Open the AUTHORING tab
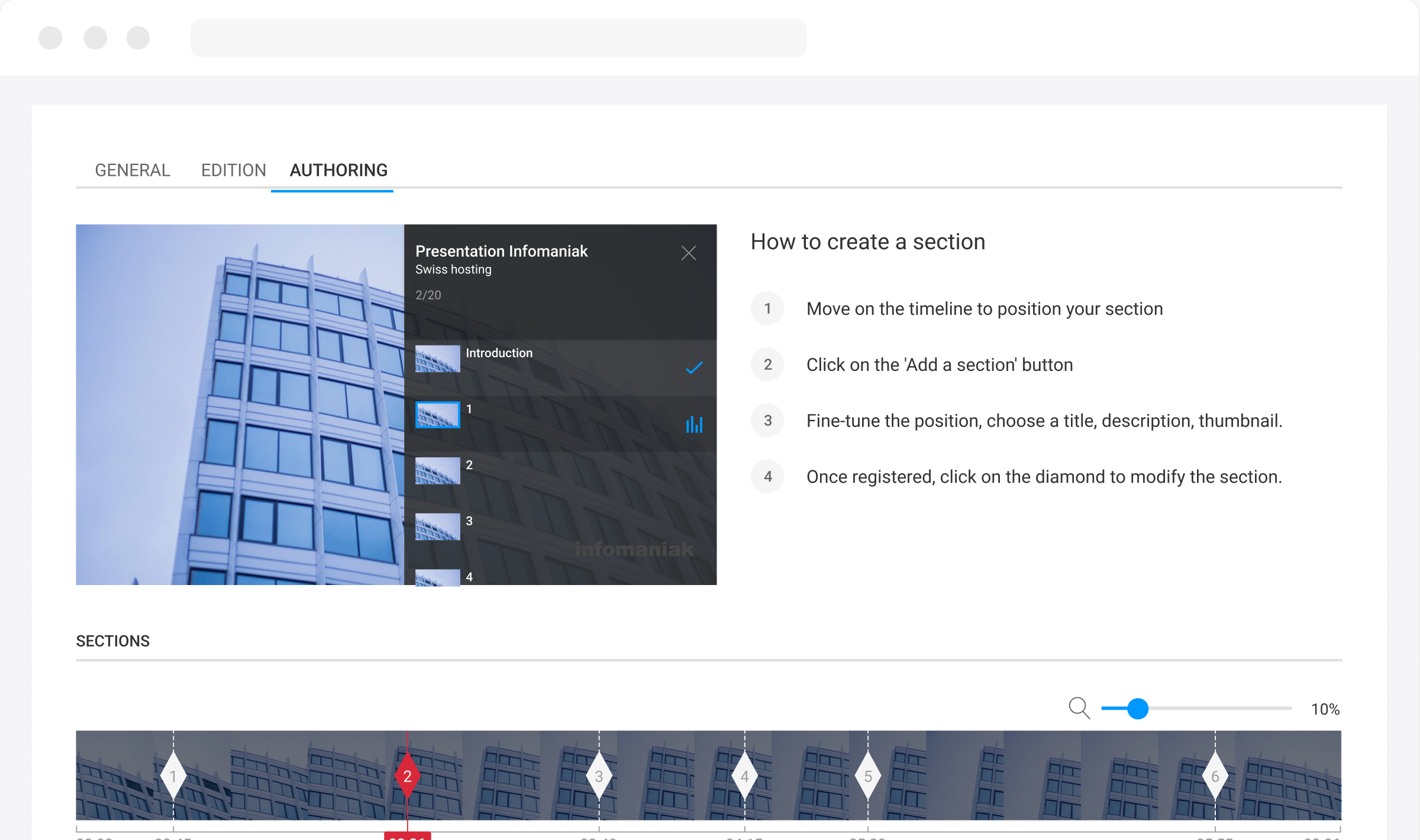Viewport: 1420px width, 840px height. (x=338, y=170)
